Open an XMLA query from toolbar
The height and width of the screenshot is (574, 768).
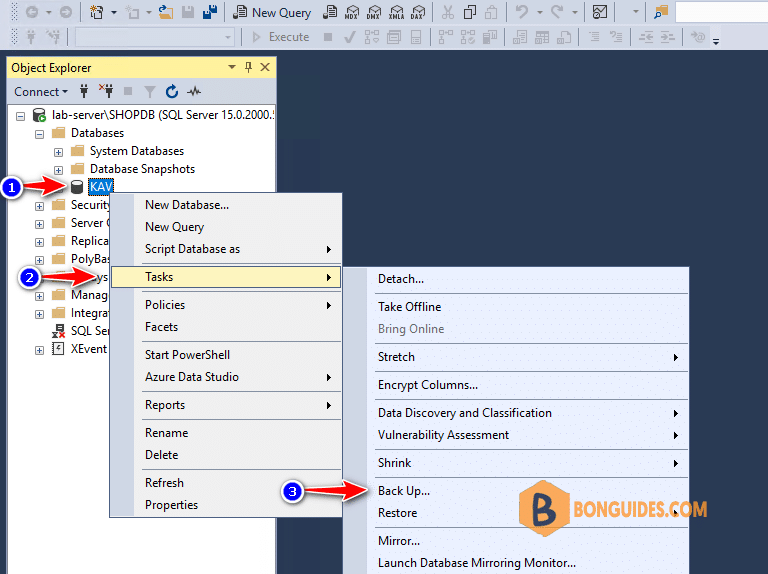(x=396, y=12)
